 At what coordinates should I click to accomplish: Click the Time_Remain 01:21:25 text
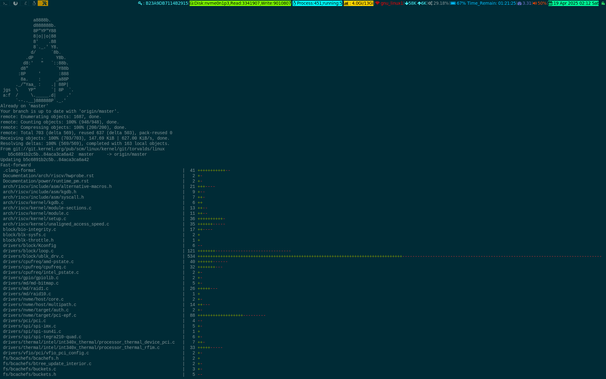click(492, 3)
